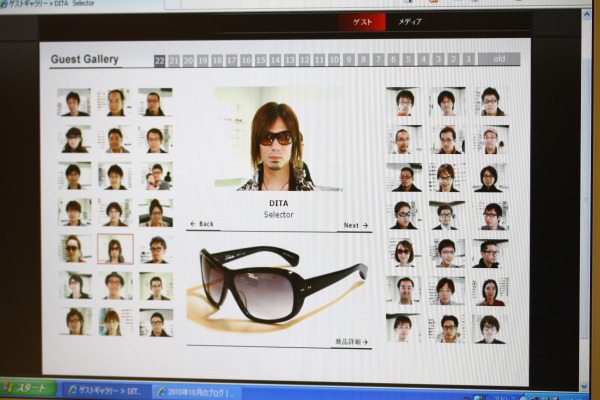Open gallery page 2
The height and width of the screenshot is (400, 600).
[x=453, y=59]
